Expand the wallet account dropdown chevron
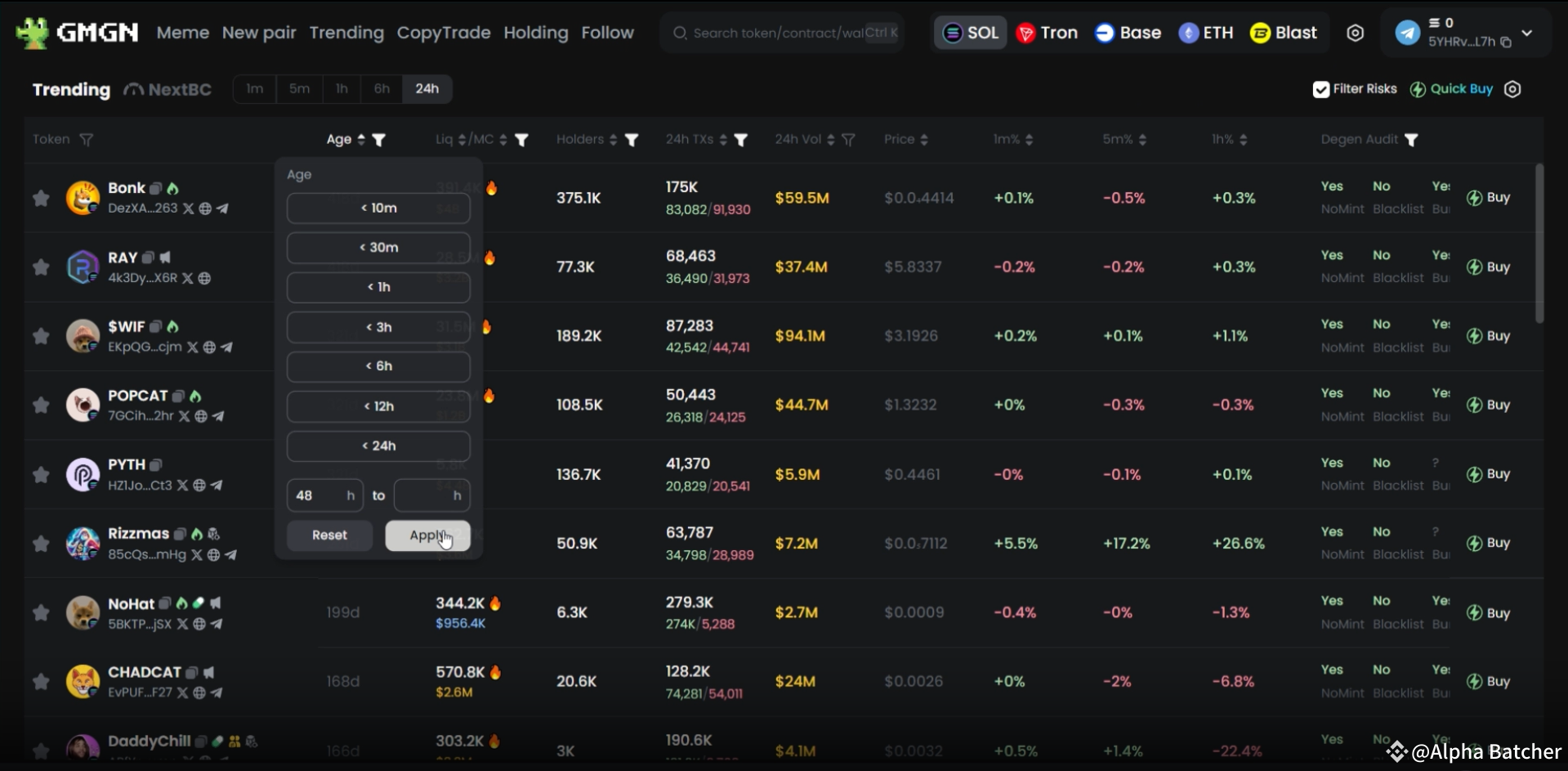 tap(1527, 33)
